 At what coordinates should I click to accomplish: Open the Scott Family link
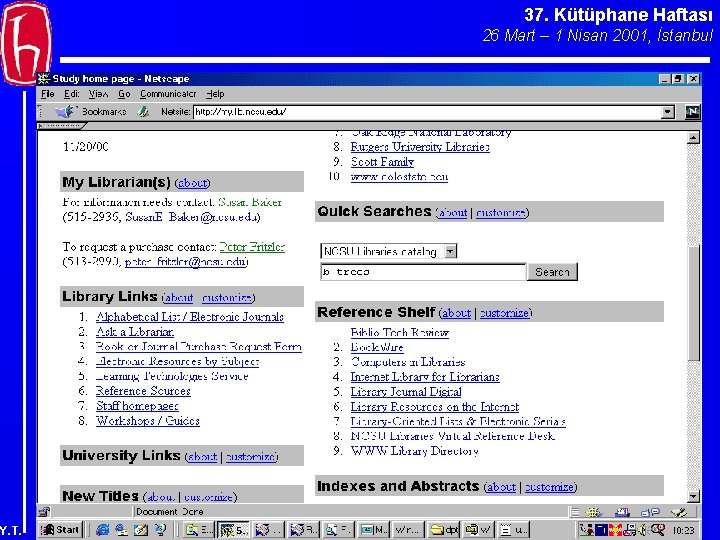coord(382,162)
